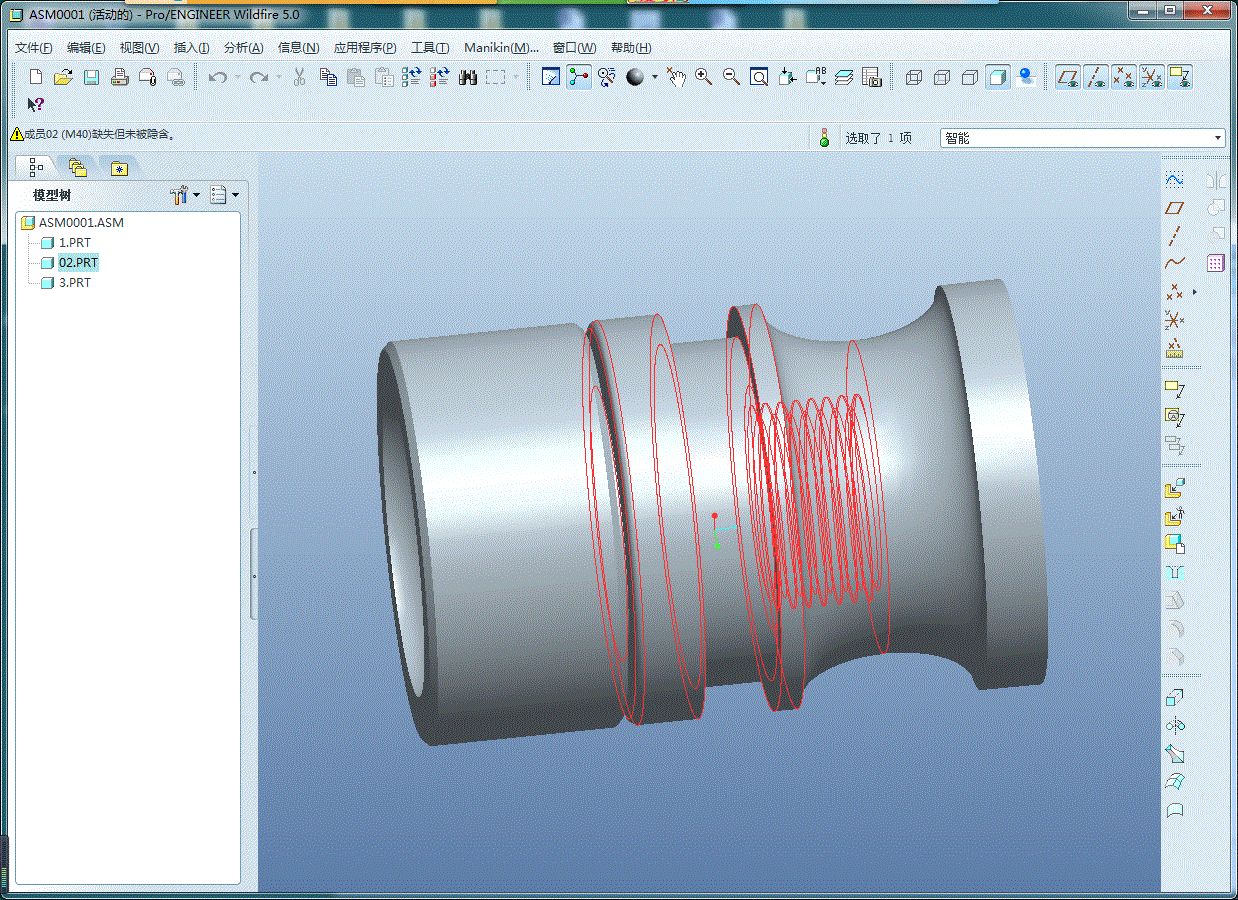Click the regenerate model icon

[x=412, y=77]
